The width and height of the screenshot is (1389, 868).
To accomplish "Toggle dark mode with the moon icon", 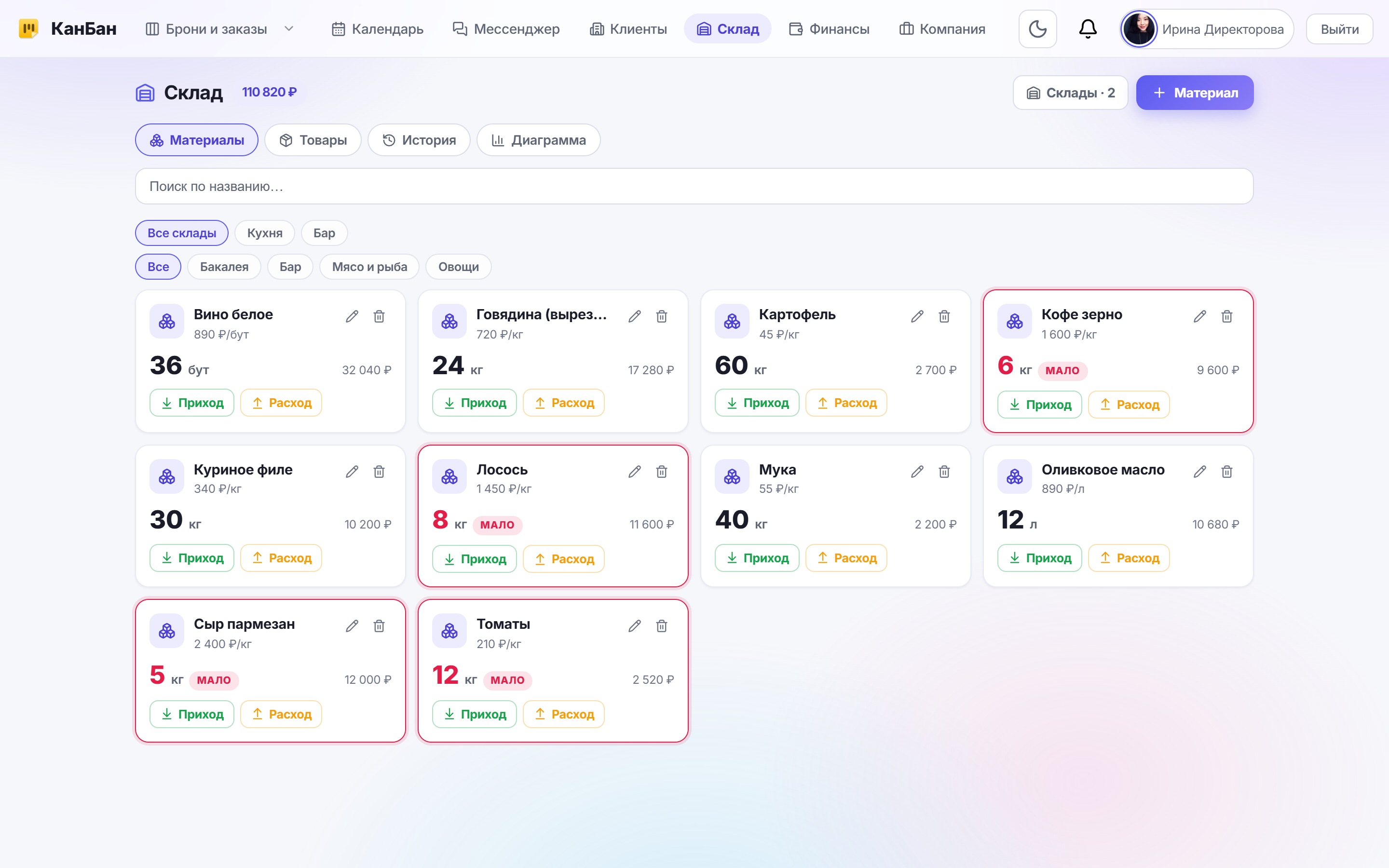I will click(x=1037, y=29).
